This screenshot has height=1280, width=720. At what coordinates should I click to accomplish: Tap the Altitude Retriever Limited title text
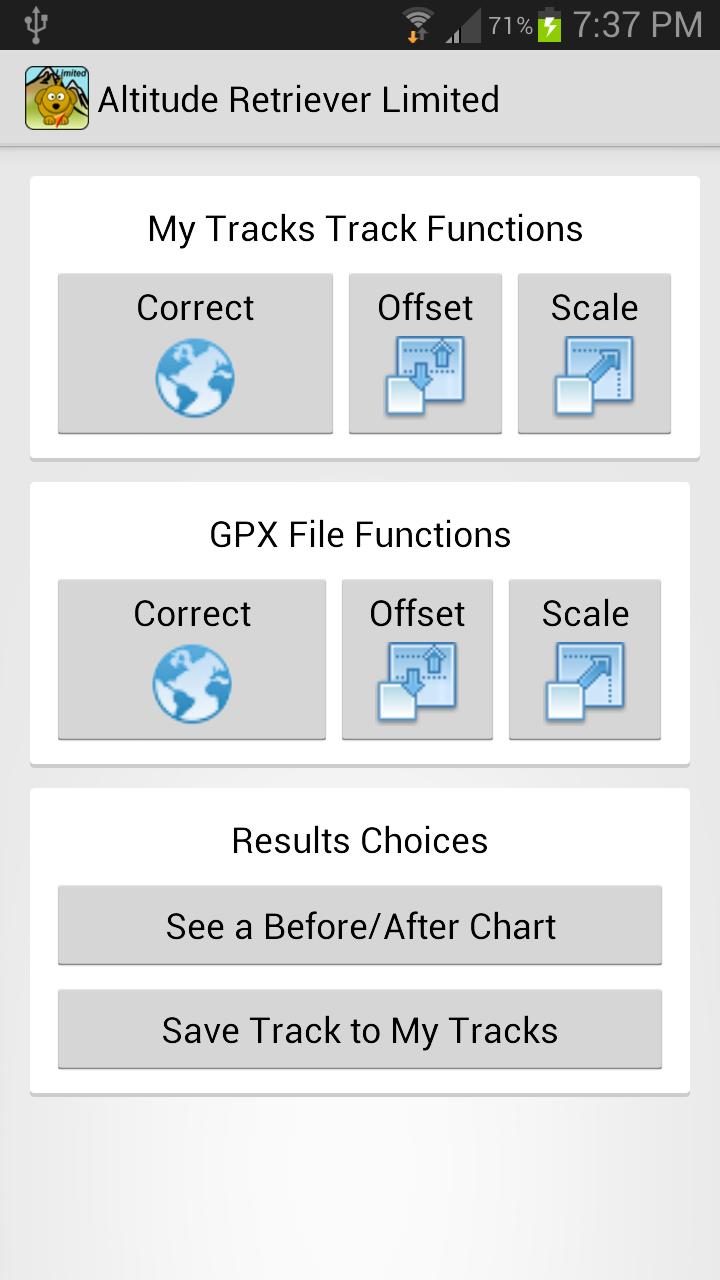(x=298, y=100)
